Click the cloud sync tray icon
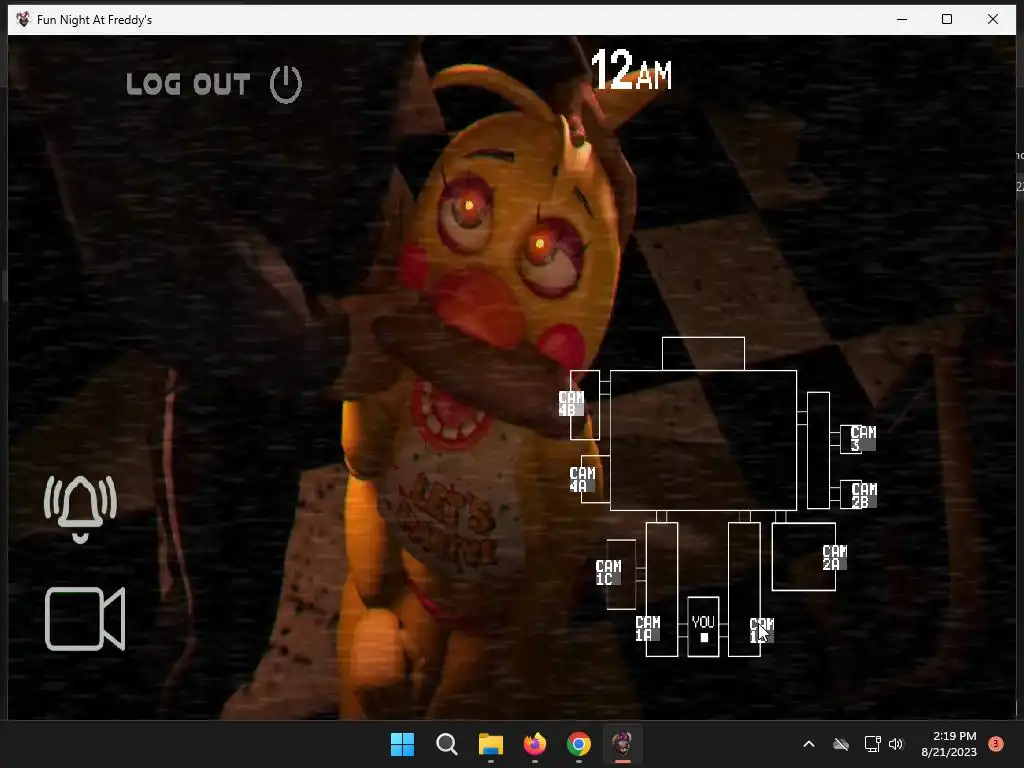The image size is (1024, 768). click(841, 744)
